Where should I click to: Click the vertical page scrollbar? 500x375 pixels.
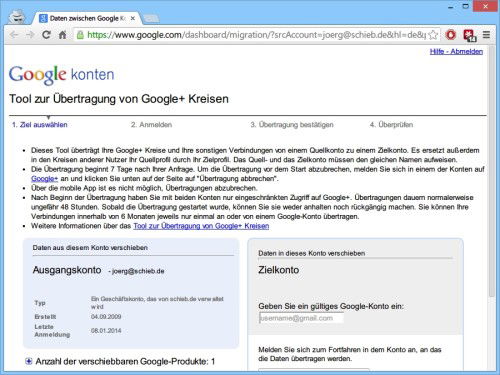[492, 173]
